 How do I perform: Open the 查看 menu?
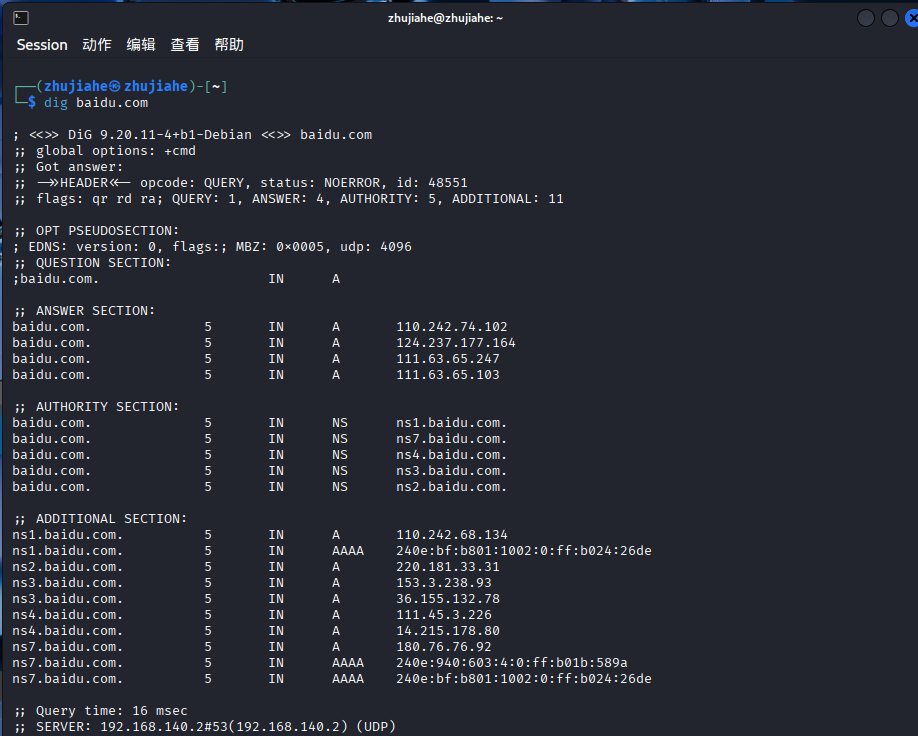(x=185, y=45)
